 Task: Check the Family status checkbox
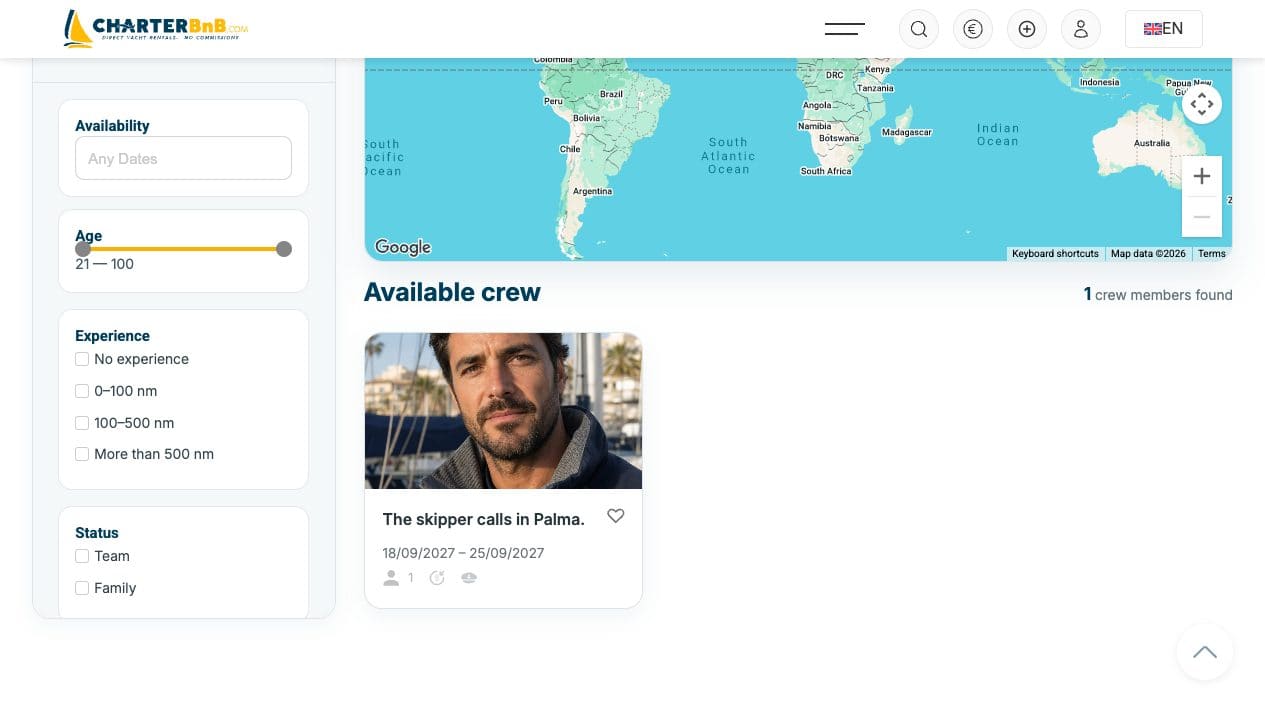82,588
